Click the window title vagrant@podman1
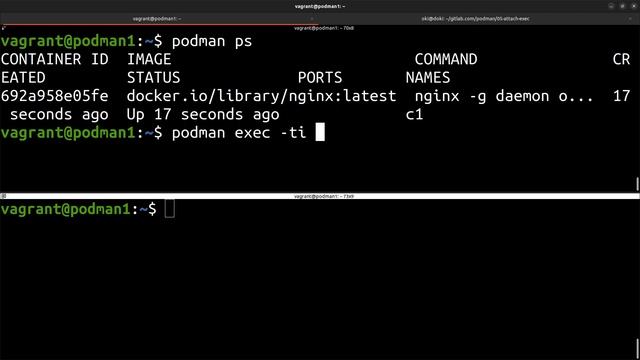 [320, 6]
